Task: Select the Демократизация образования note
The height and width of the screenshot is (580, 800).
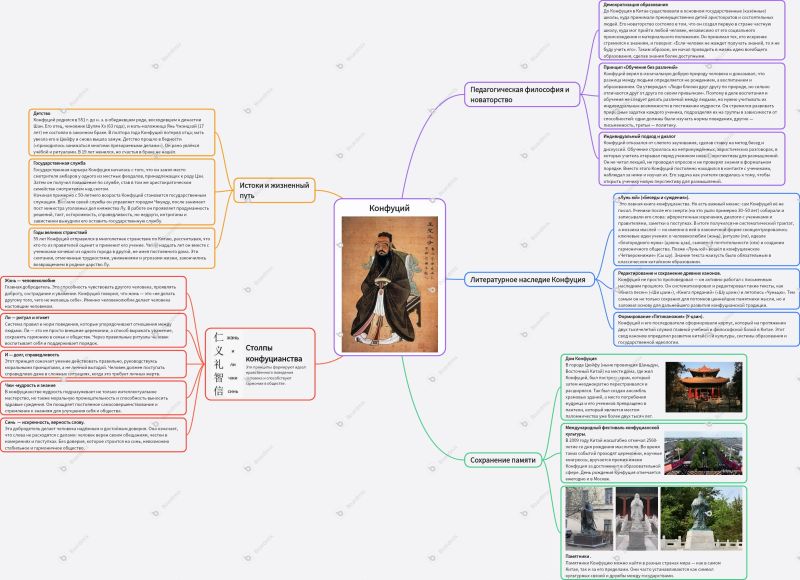Action: (692, 31)
